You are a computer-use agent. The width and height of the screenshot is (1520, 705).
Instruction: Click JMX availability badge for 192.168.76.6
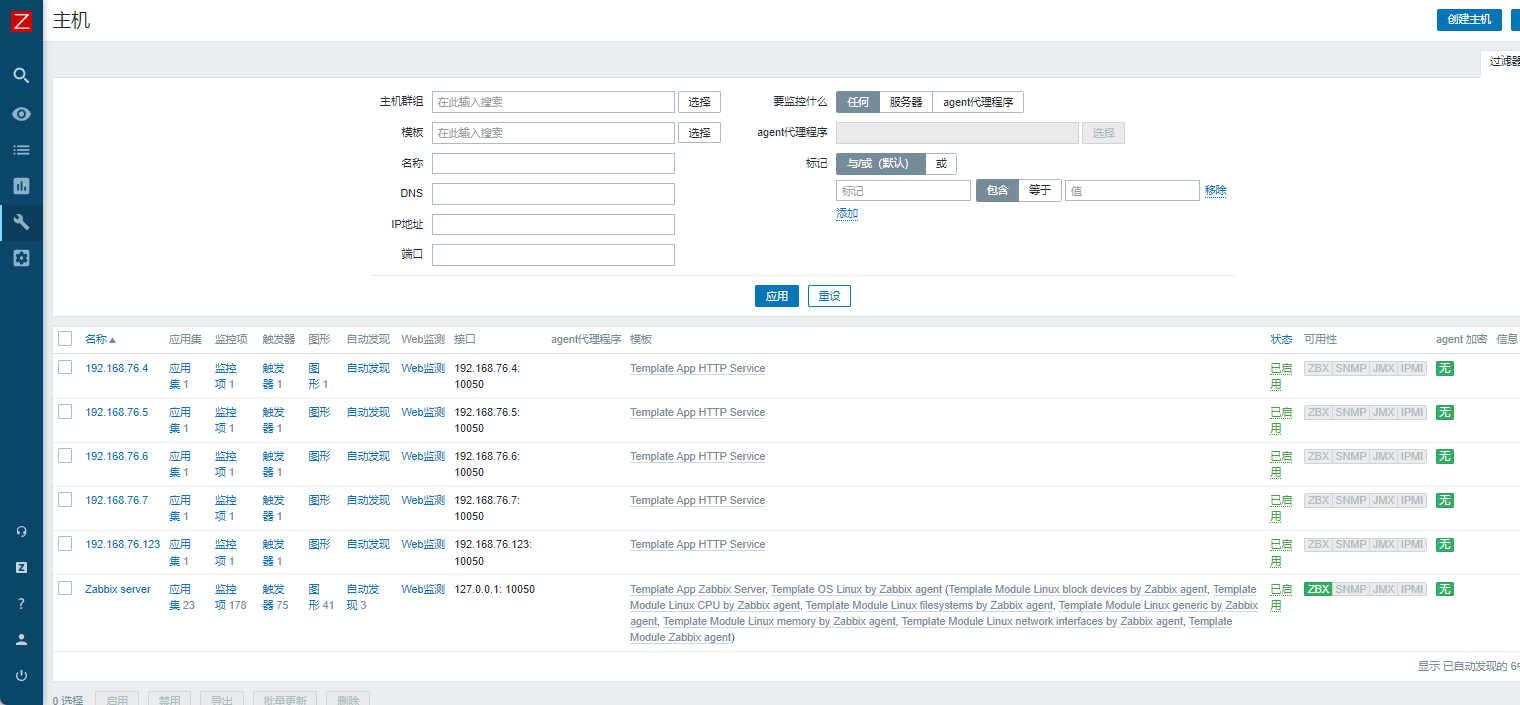(1383, 456)
